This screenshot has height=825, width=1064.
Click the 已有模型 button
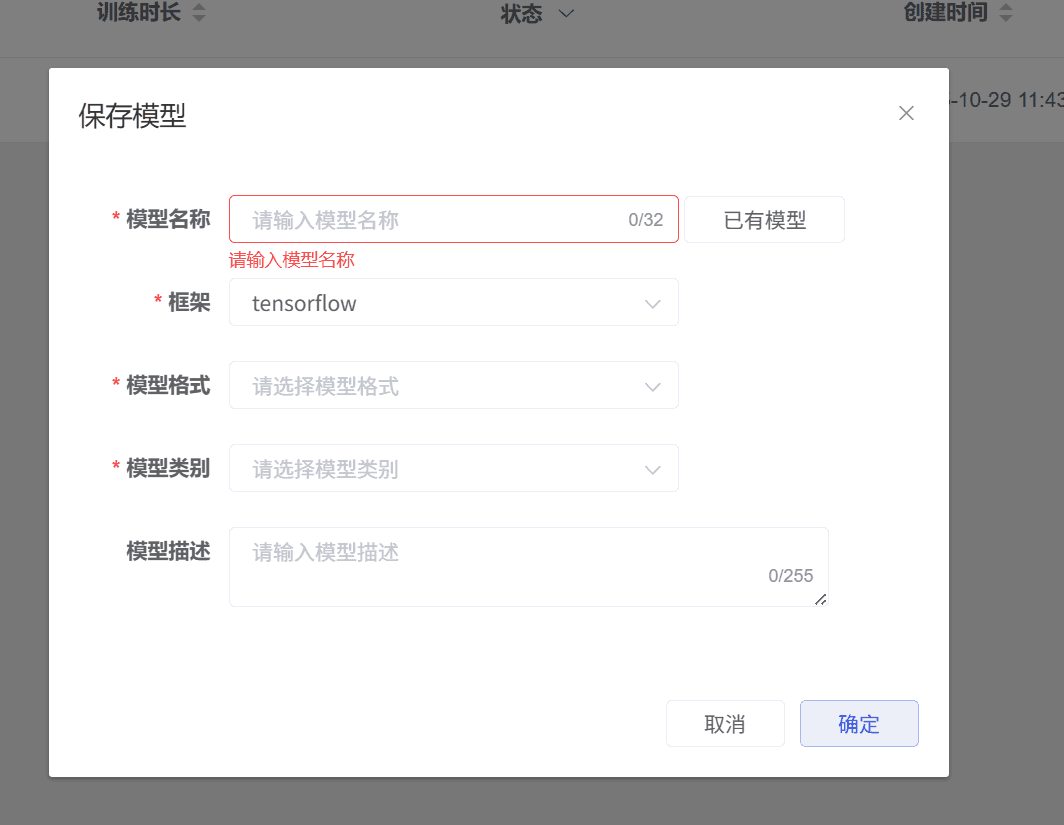764,220
